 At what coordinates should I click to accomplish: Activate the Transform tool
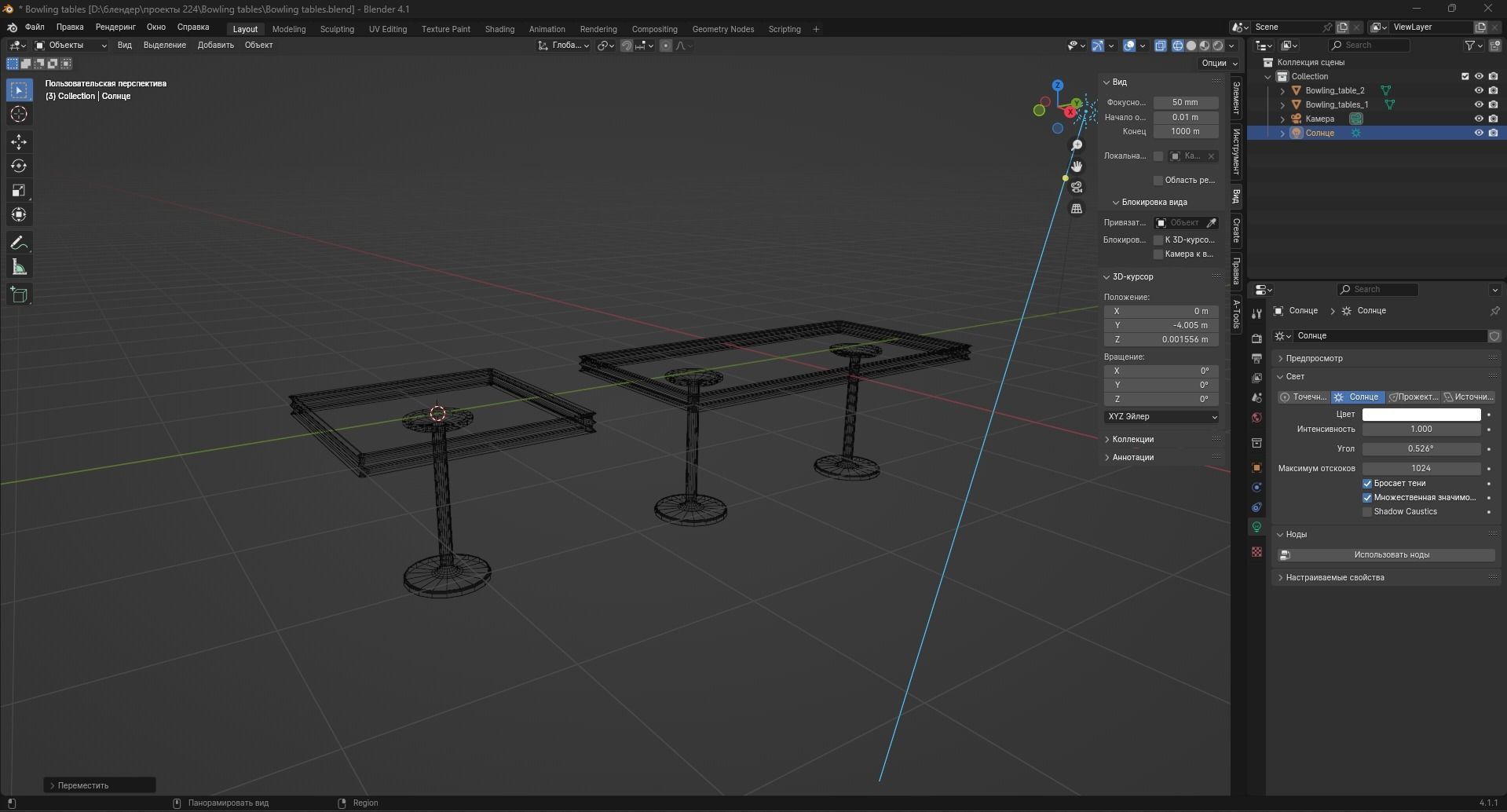point(19,214)
